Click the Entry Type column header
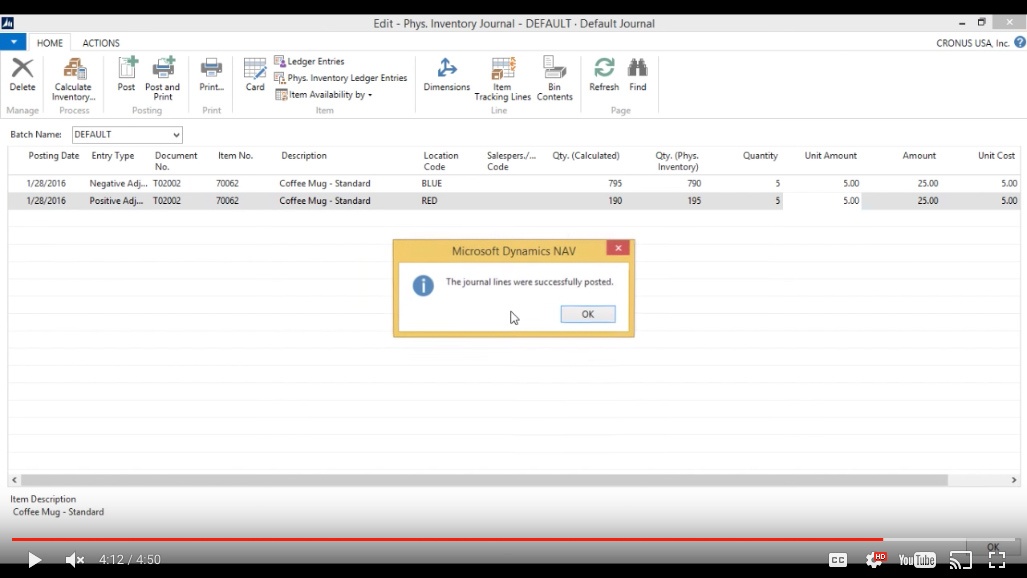This screenshot has height=578, width=1027. click(x=113, y=156)
